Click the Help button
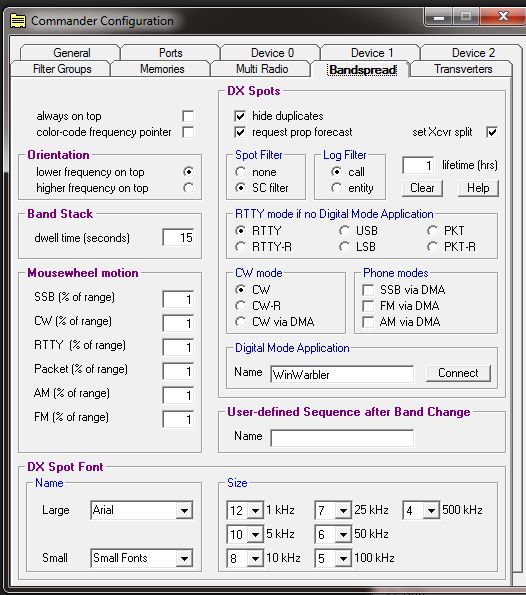This screenshot has width=526, height=595. [x=478, y=188]
